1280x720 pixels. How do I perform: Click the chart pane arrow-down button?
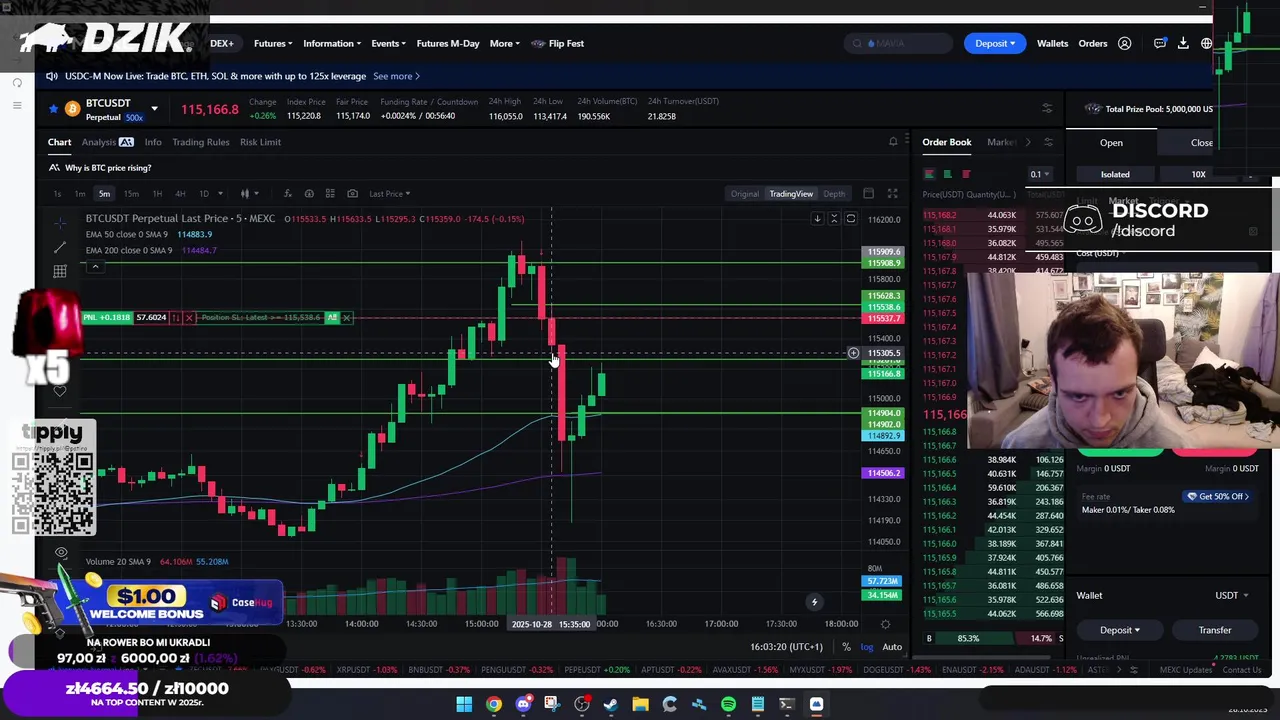tap(817, 219)
